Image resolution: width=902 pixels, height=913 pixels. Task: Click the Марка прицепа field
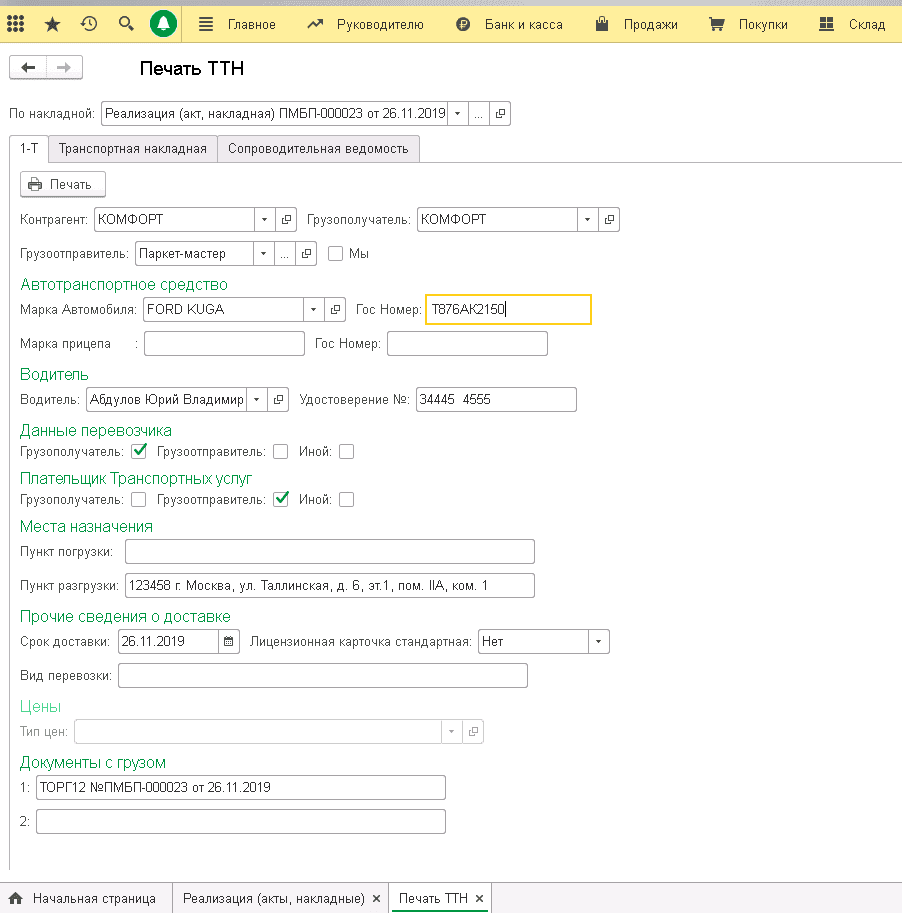tap(224, 344)
